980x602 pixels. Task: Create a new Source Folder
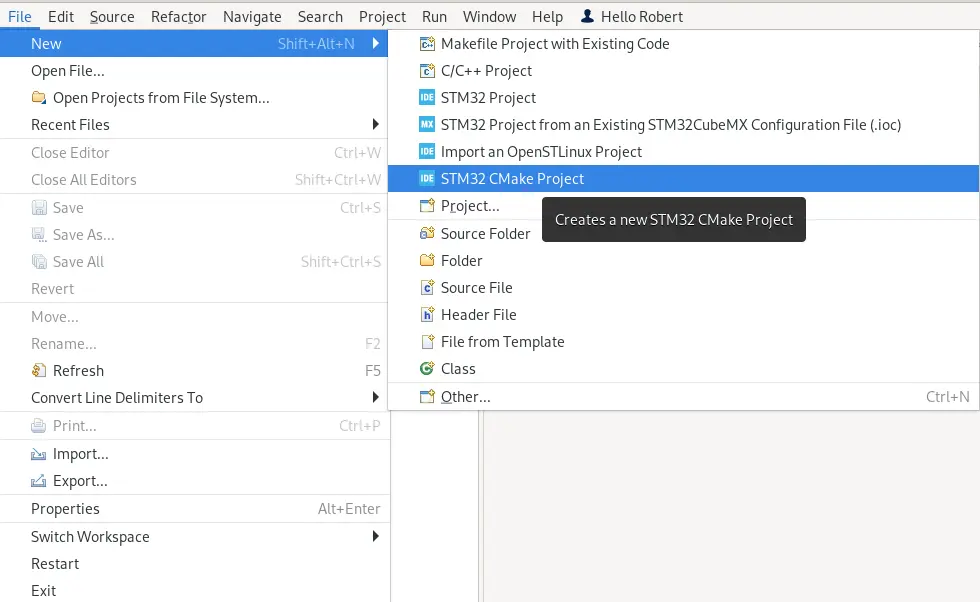coord(484,233)
